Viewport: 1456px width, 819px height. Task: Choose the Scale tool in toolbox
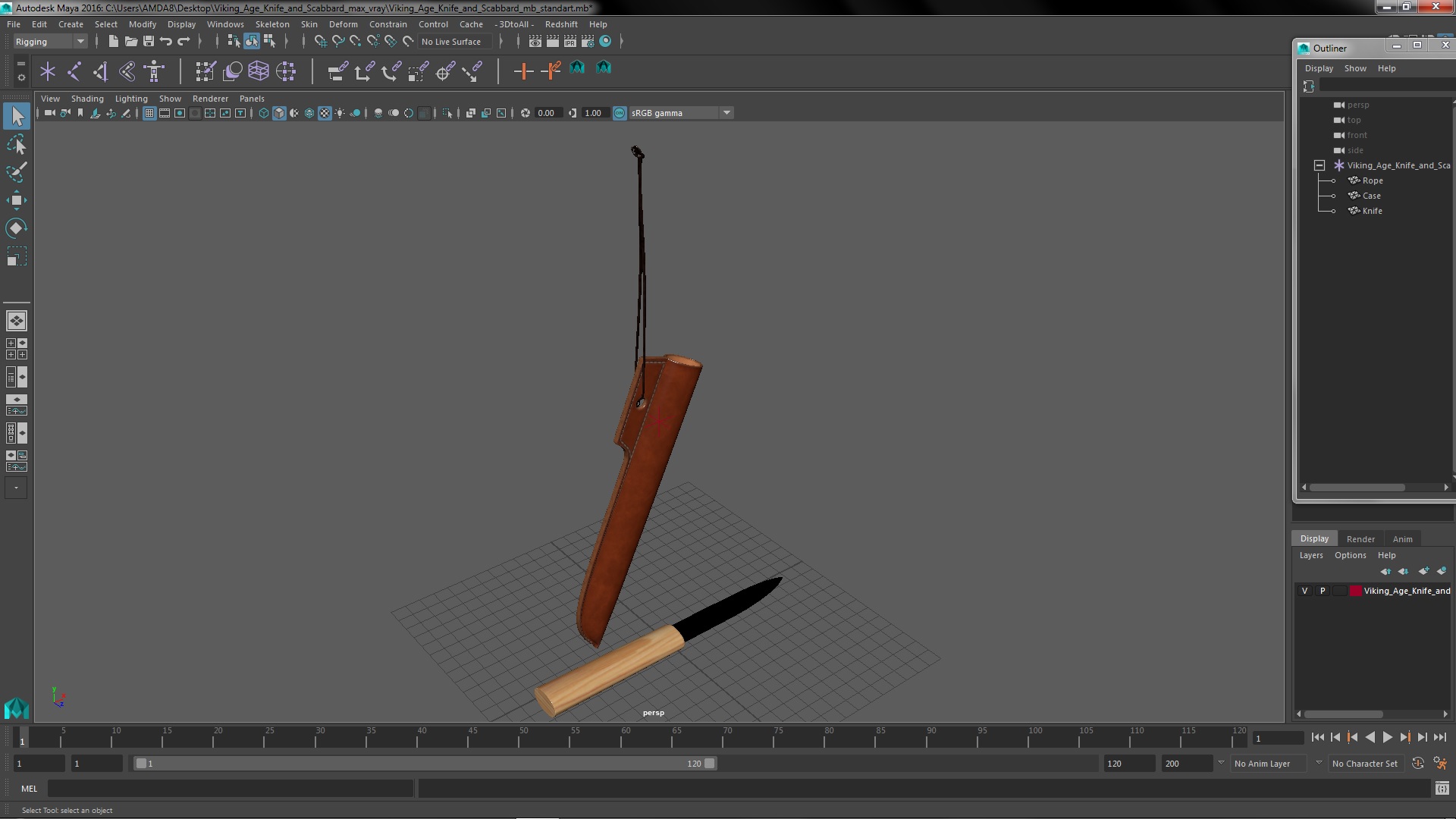(17, 256)
